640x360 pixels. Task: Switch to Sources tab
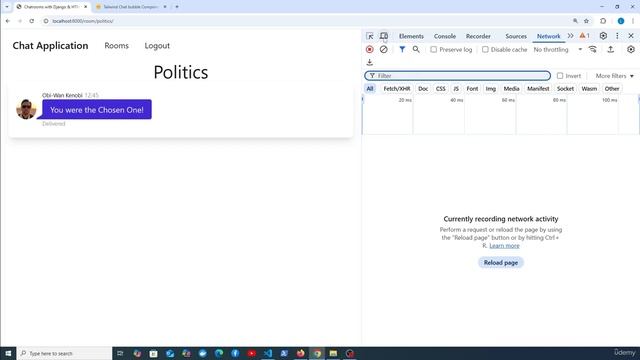tap(516, 36)
